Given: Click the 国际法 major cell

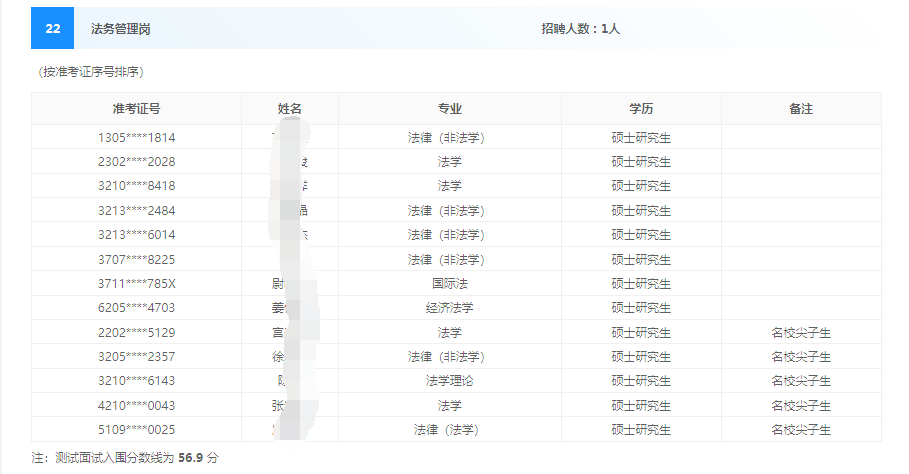Looking at the screenshot, I should [x=449, y=283].
